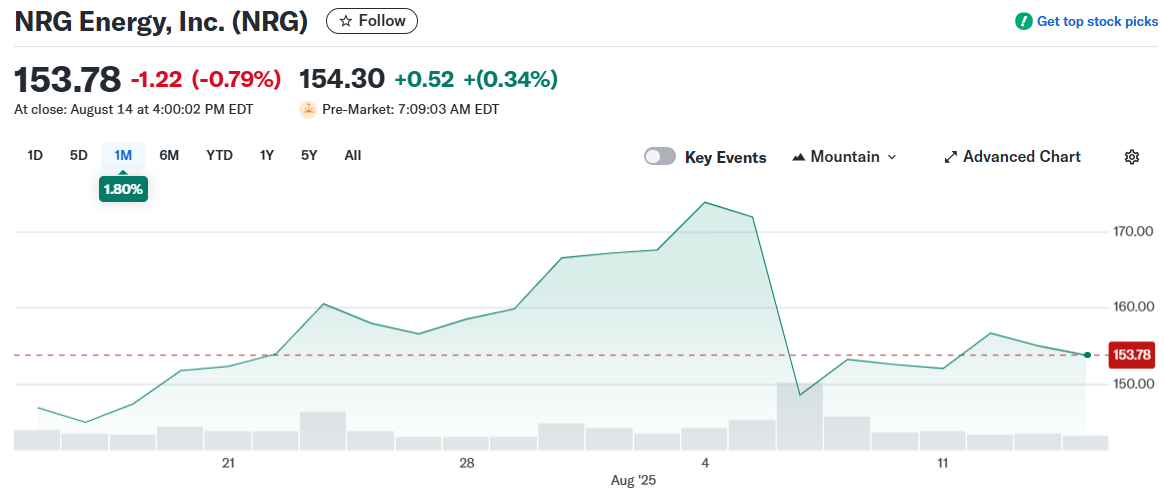1164x490 pixels.
Task: Click the mountain icon beside Mountain label
Action: click(x=799, y=157)
